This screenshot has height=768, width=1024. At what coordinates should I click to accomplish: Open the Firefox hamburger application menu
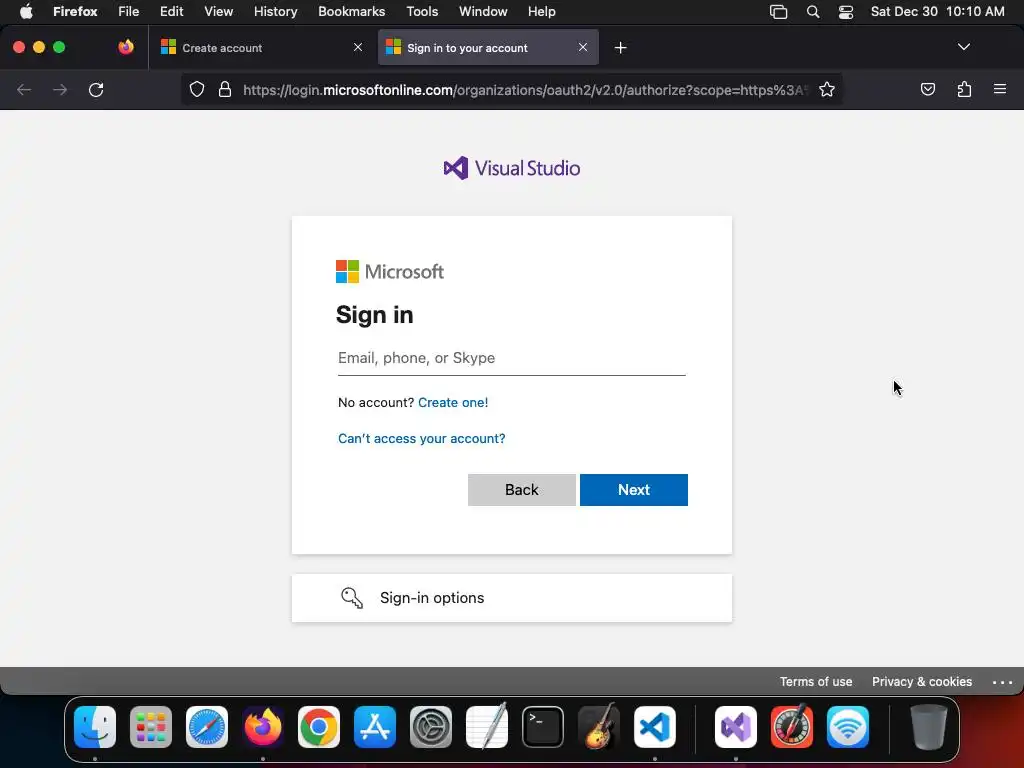pyautogui.click(x=1000, y=89)
